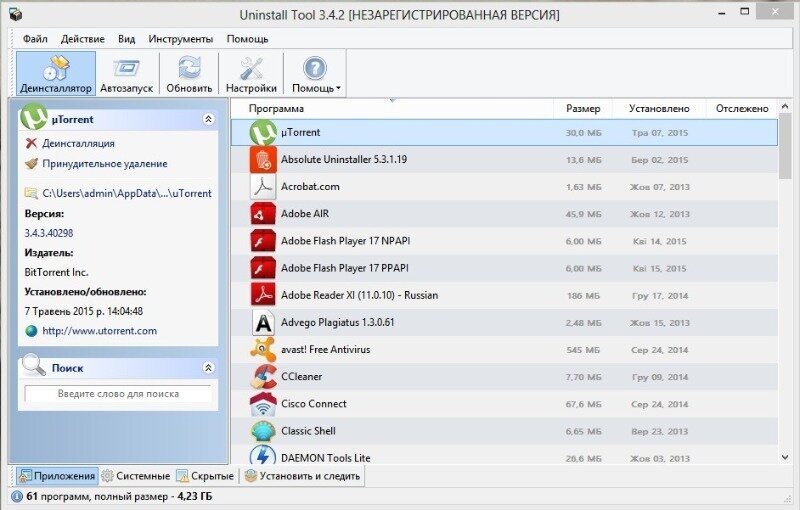Collapse the µTorrent details panel

(x=208, y=119)
